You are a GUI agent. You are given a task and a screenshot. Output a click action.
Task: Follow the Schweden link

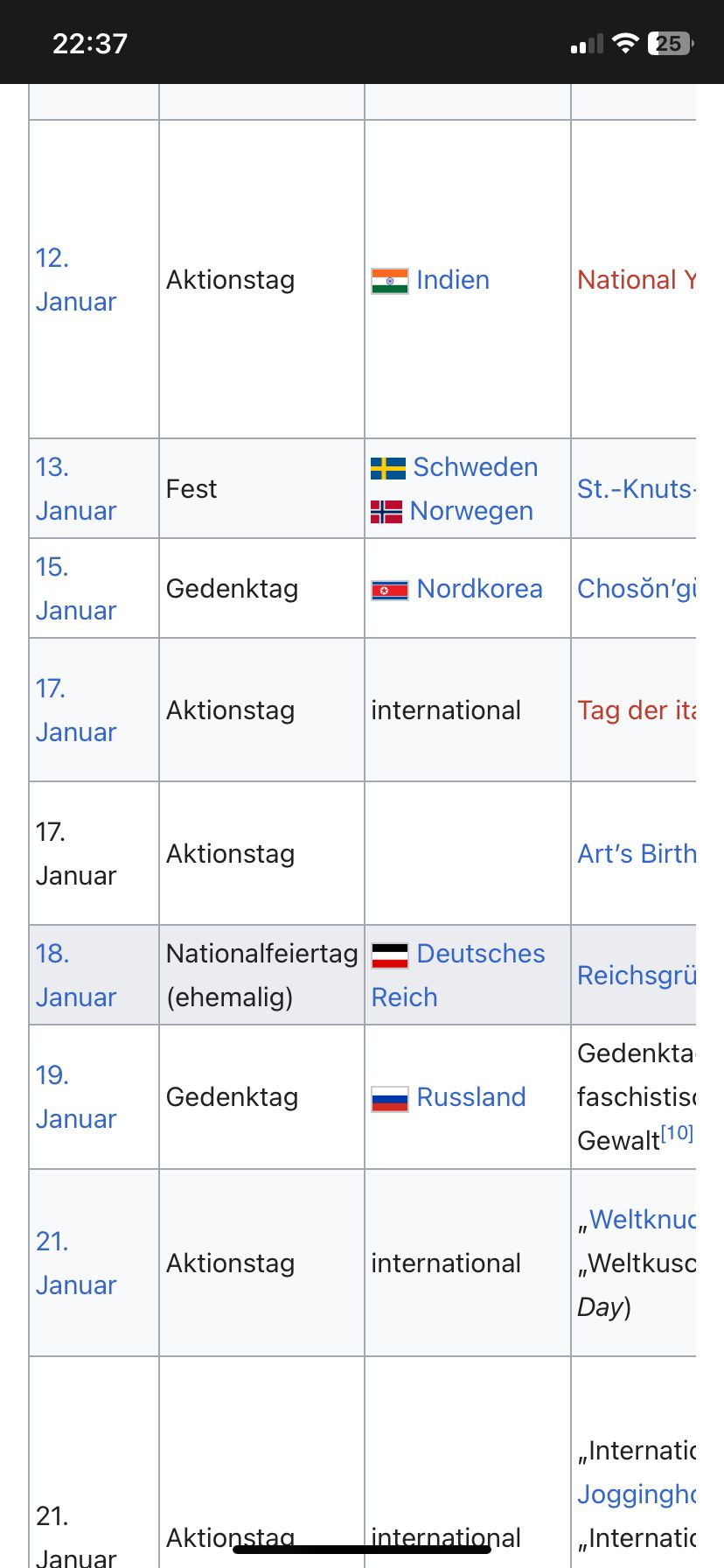[475, 467]
